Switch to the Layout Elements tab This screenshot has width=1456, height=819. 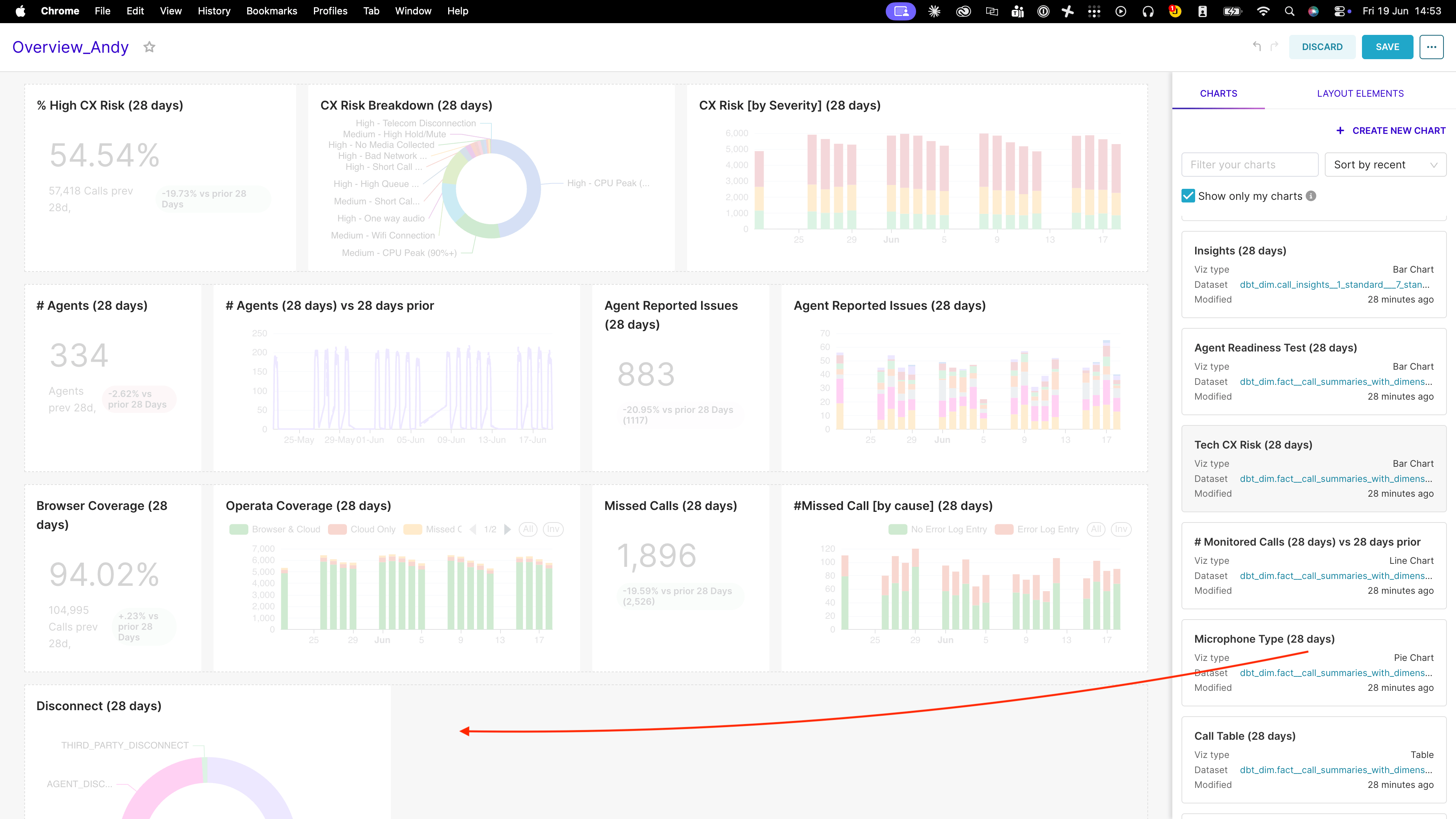[x=1360, y=93]
